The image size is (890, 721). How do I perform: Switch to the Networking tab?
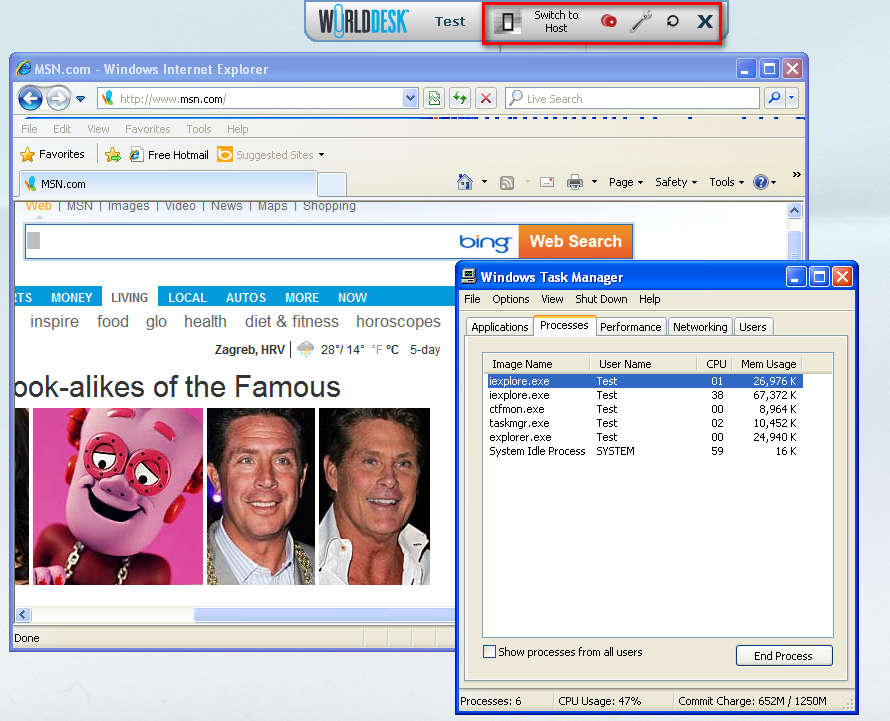coord(700,327)
